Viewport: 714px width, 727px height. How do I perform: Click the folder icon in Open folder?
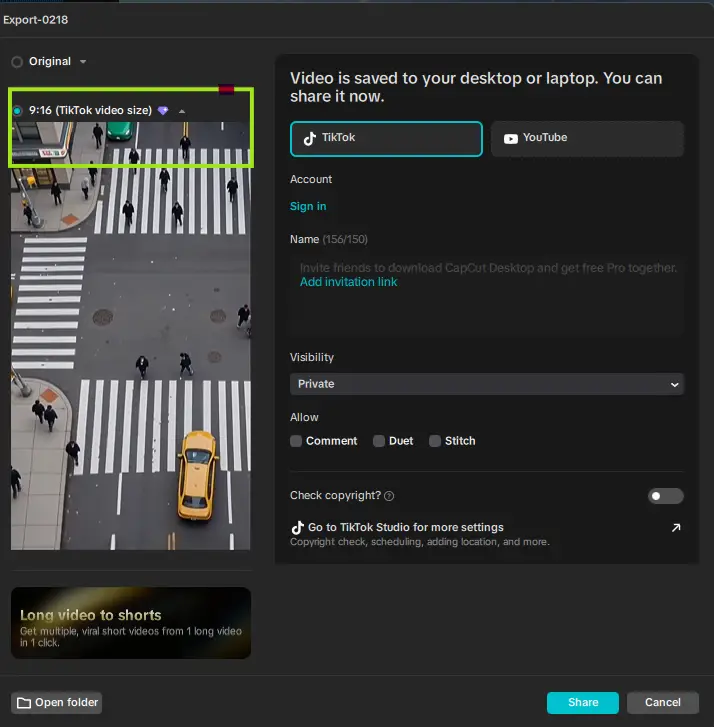point(23,702)
